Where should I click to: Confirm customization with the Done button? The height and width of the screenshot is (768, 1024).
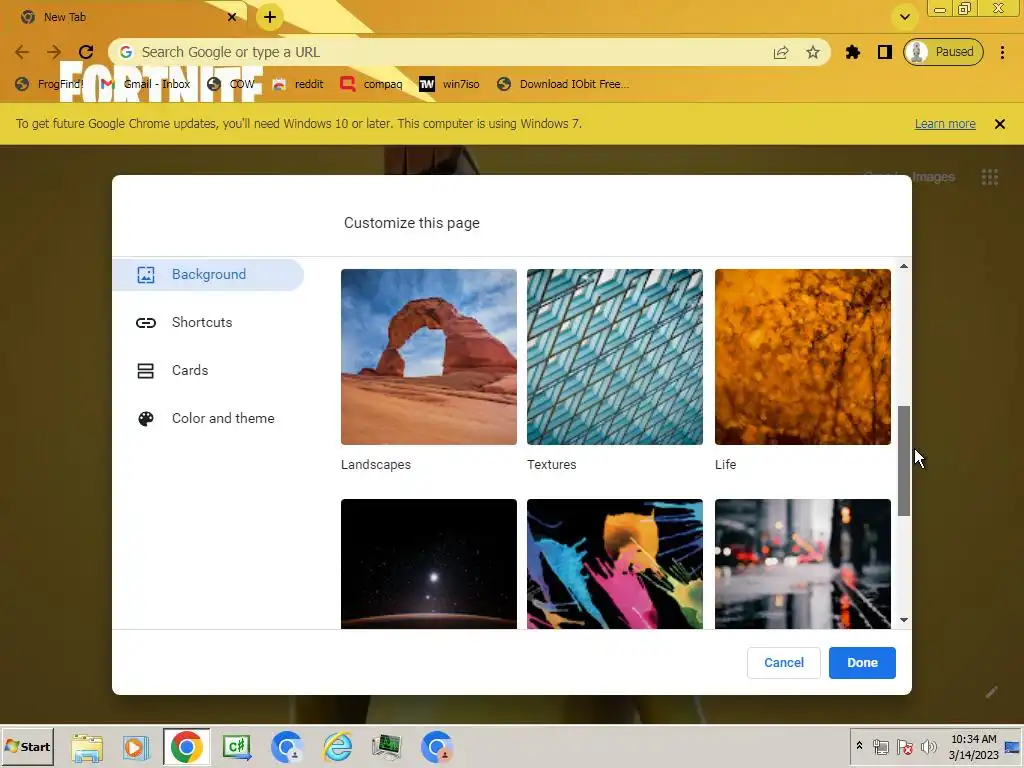pyautogui.click(x=862, y=662)
